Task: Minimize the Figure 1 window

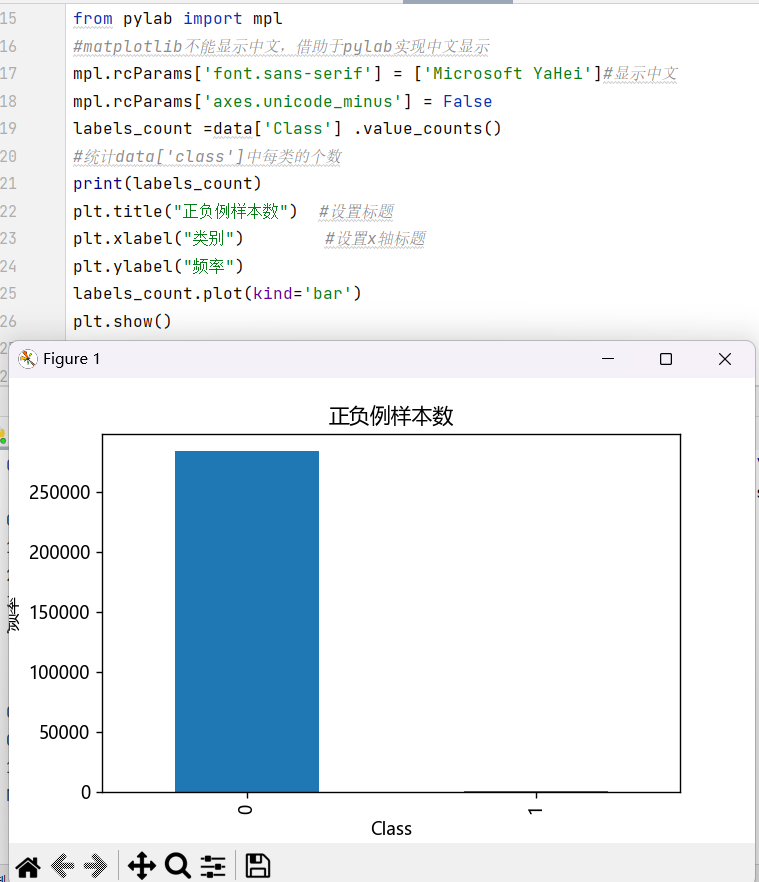Action: pos(608,359)
